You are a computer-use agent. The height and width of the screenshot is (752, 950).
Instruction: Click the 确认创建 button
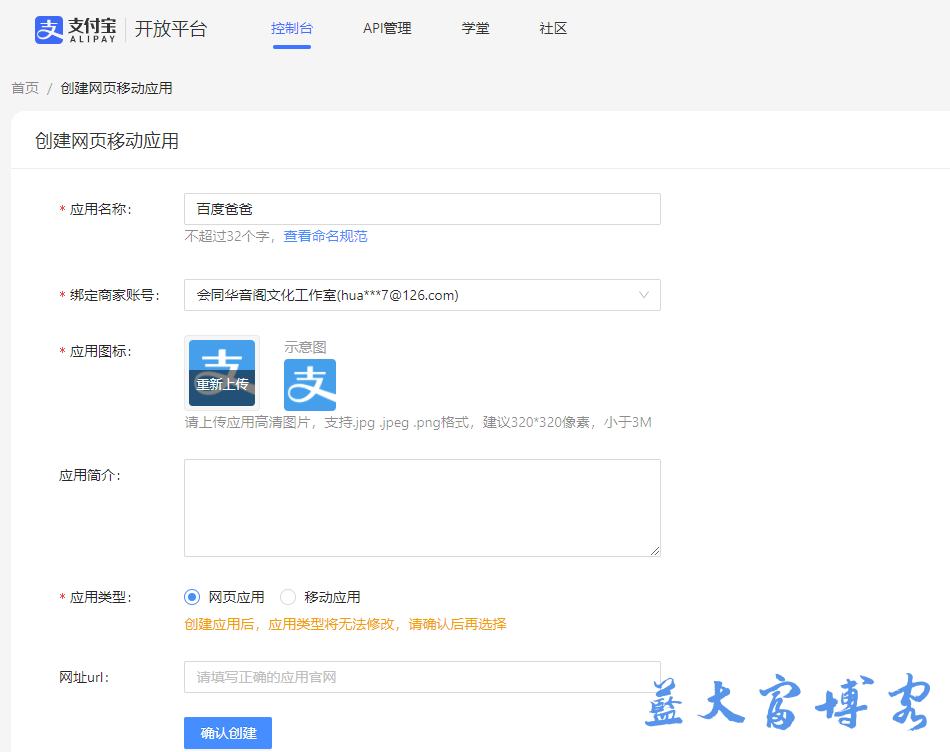click(228, 733)
